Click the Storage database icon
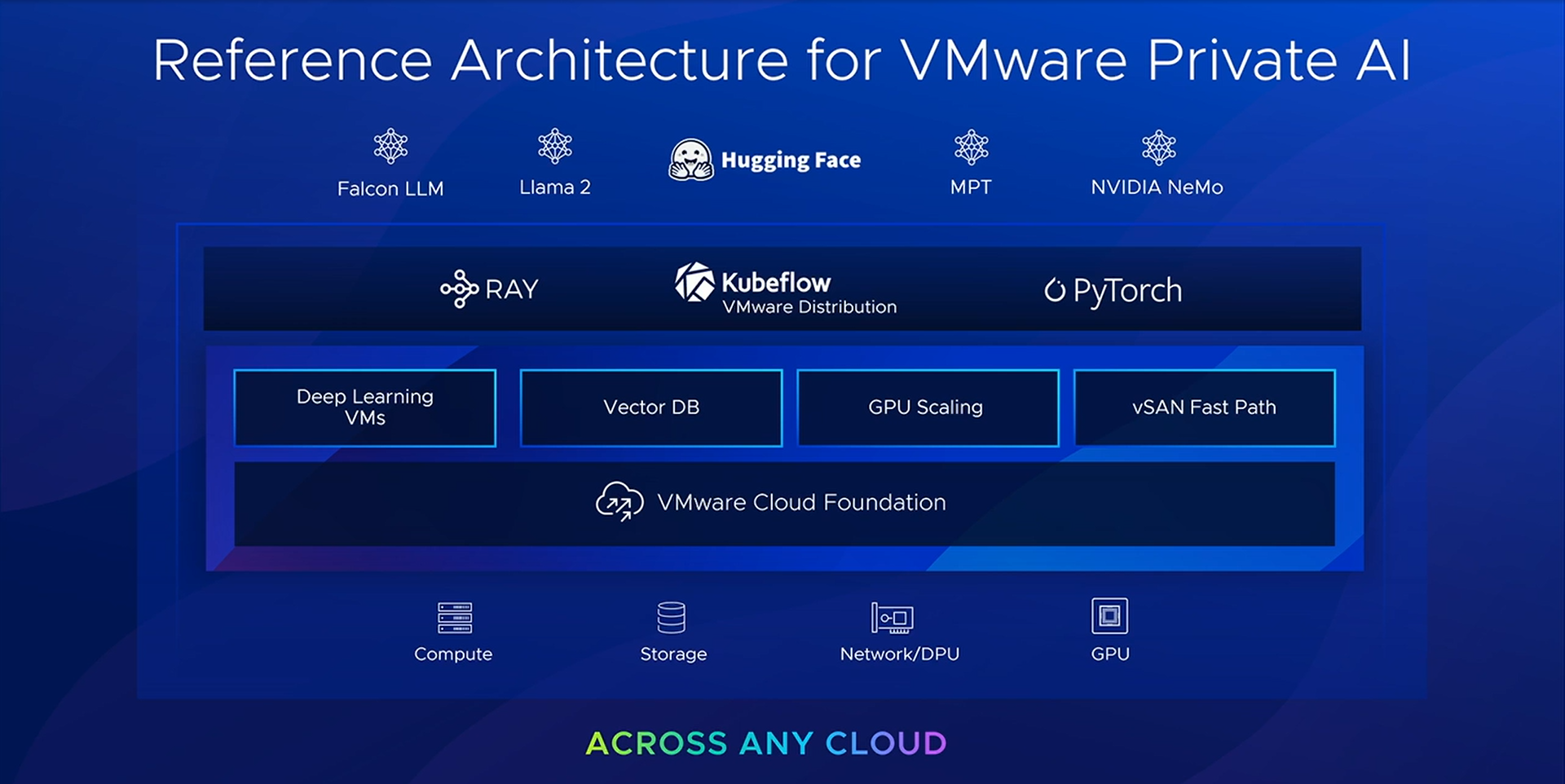Image resolution: width=1565 pixels, height=784 pixels. click(672, 618)
